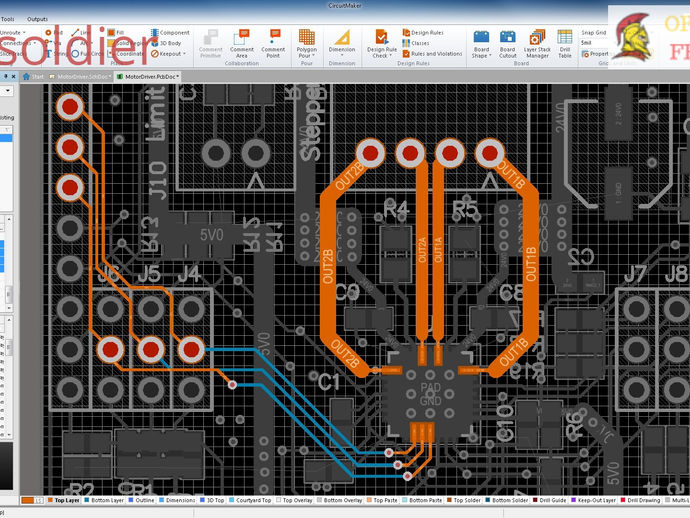
Task: Insert a Drill Table
Action: tap(565, 44)
